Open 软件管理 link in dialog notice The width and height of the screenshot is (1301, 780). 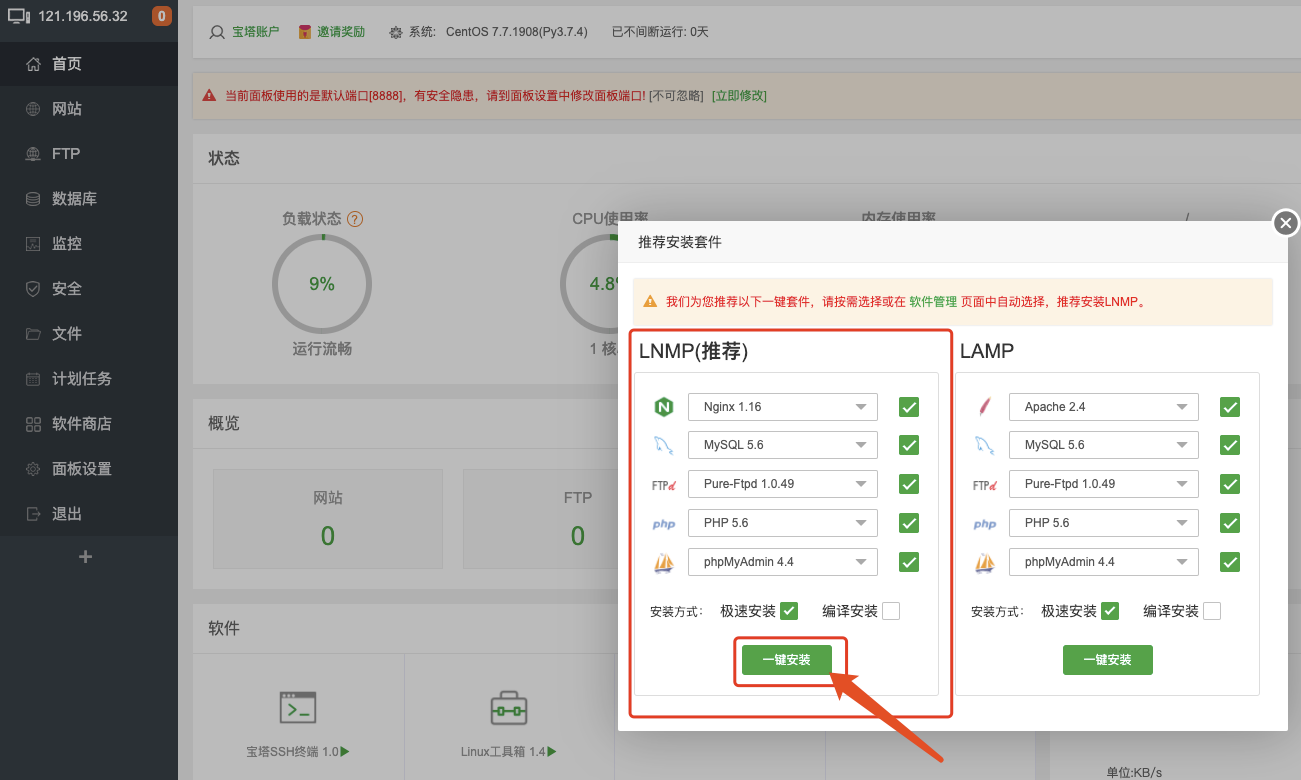(x=933, y=301)
